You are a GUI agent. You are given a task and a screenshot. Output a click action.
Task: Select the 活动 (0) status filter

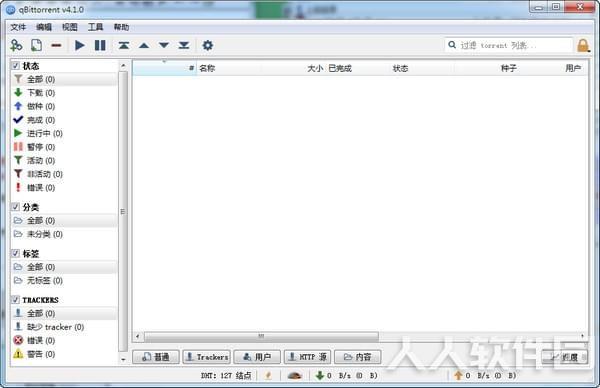(x=64, y=160)
